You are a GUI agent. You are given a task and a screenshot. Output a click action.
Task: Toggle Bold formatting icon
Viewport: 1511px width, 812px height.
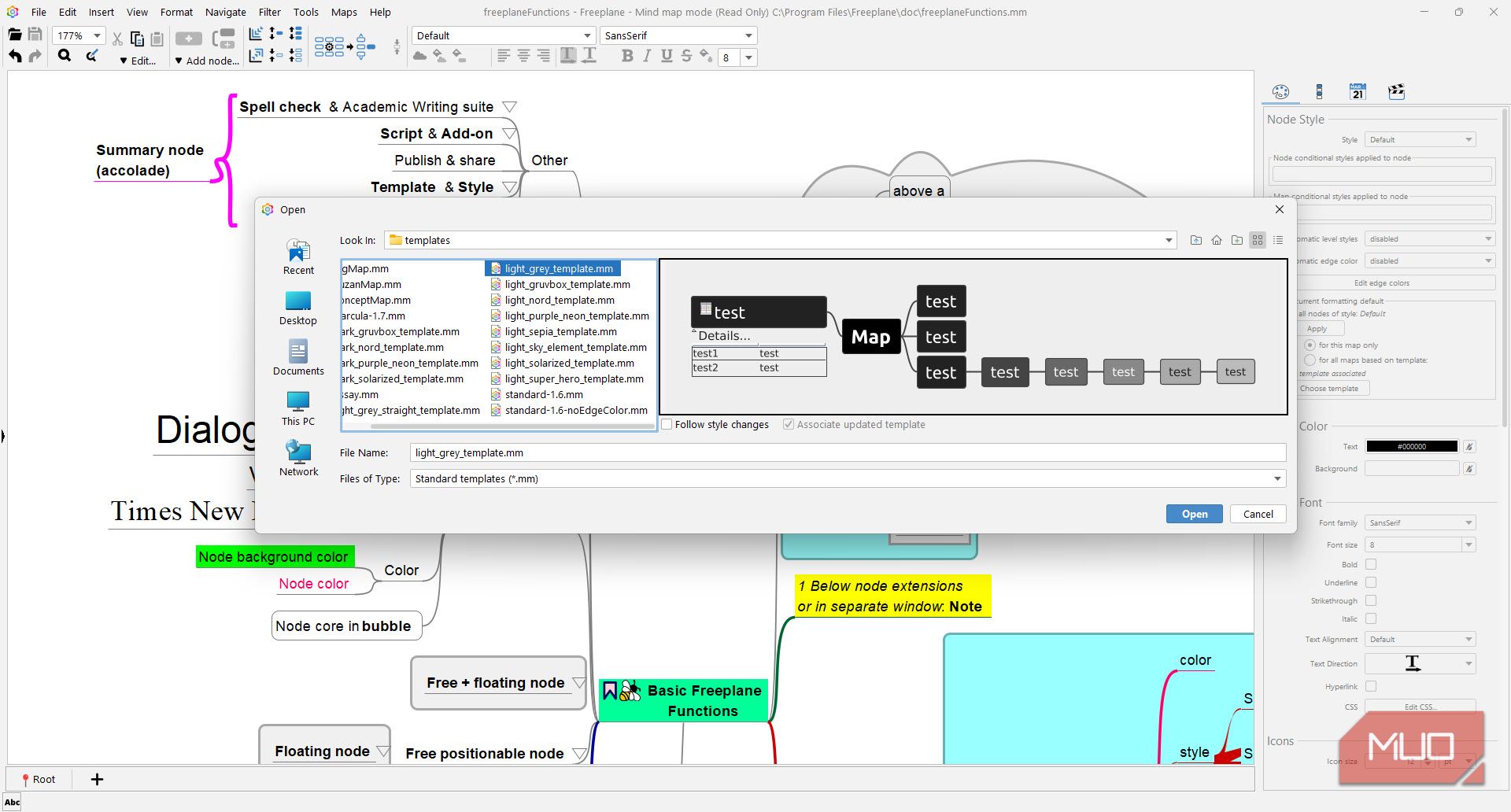pos(627,56)
